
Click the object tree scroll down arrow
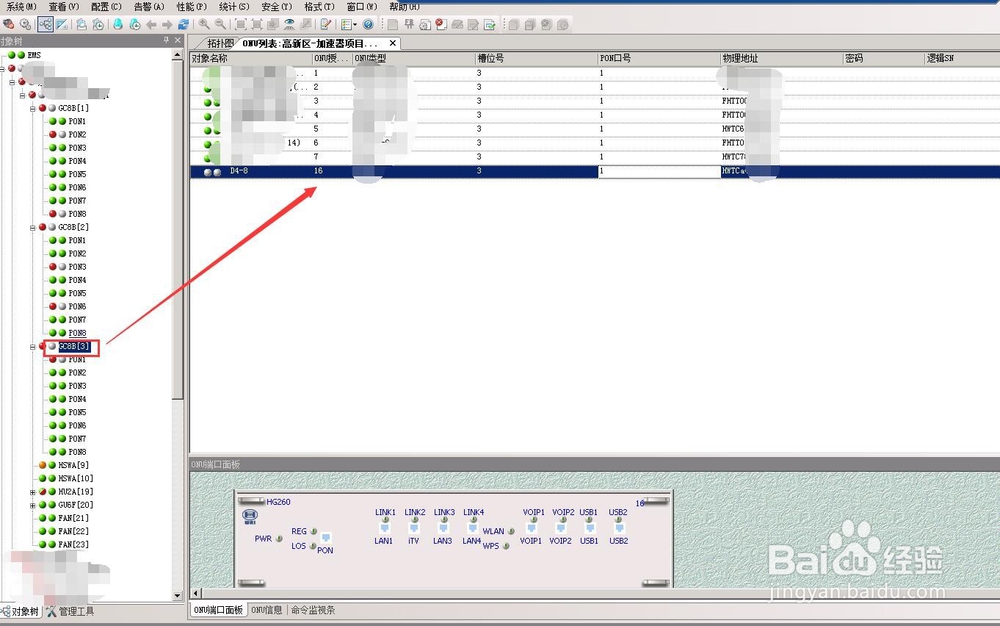coord(177,595)
